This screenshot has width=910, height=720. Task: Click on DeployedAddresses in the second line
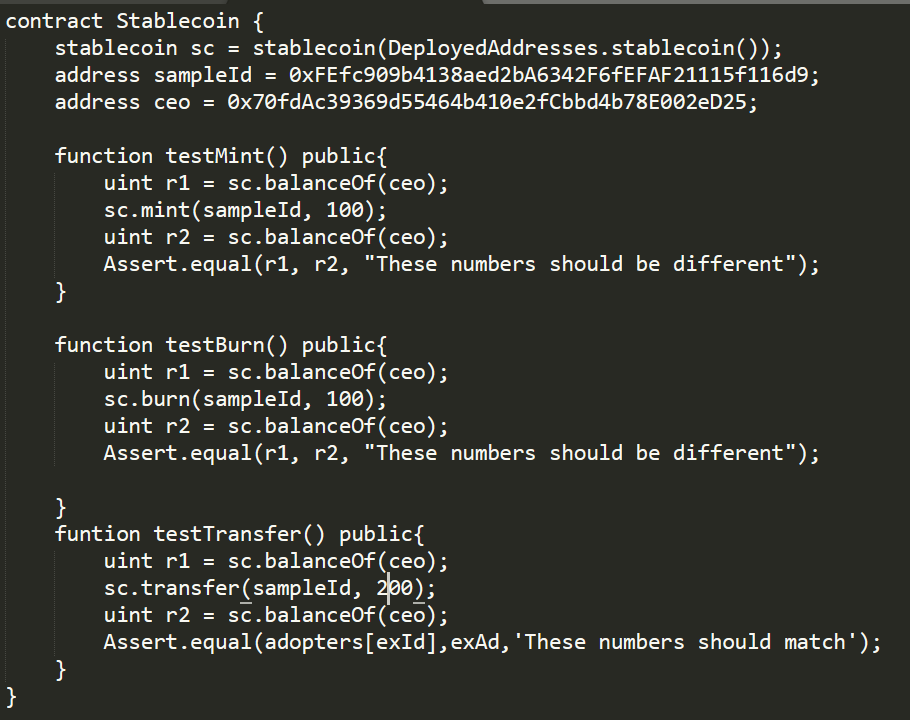pos(493,48)
